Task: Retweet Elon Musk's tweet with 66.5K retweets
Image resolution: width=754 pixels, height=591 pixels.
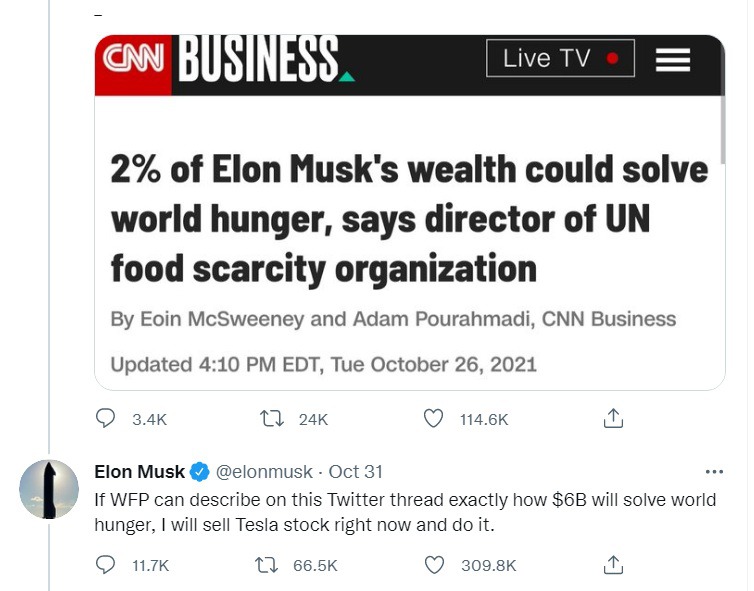Action: click(266, 565)
